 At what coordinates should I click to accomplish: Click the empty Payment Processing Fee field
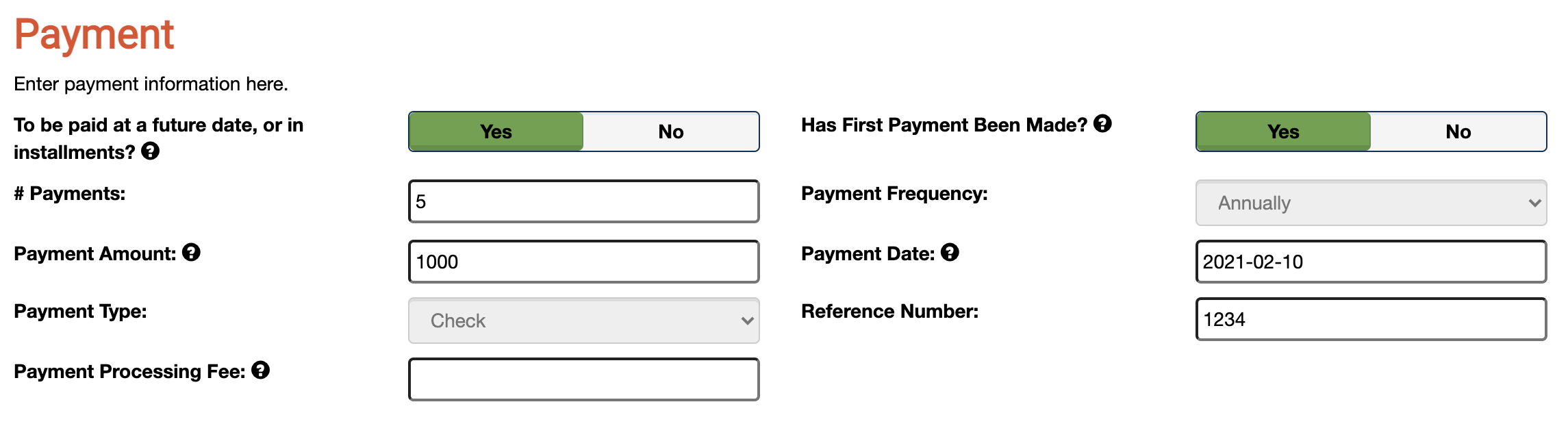pyautogui.click(x=583, y=379)
